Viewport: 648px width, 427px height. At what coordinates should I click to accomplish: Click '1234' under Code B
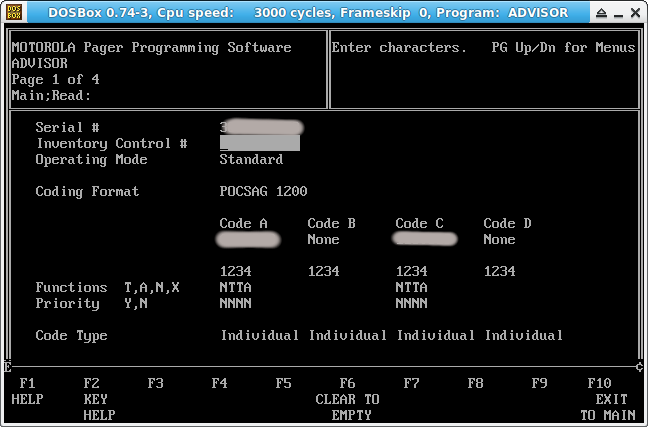coord(324,272)
